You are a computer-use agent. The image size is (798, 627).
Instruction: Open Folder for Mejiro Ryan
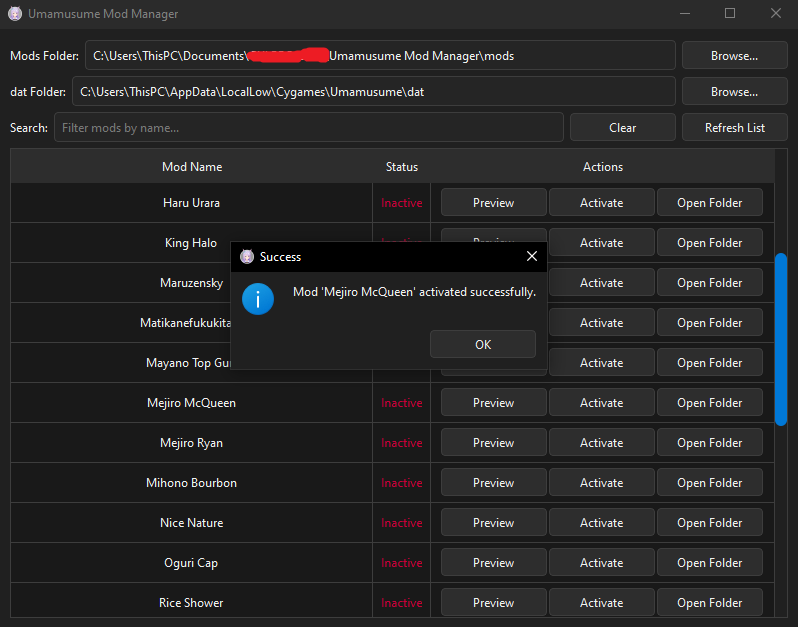[709, 443]
